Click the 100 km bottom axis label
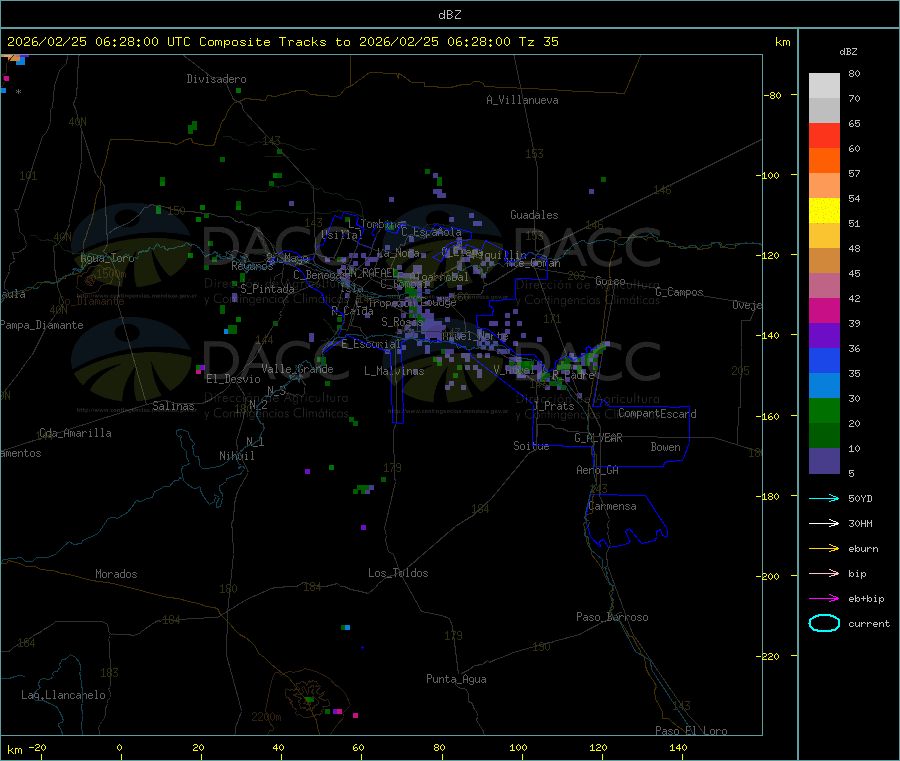 [x=518, y=747]
